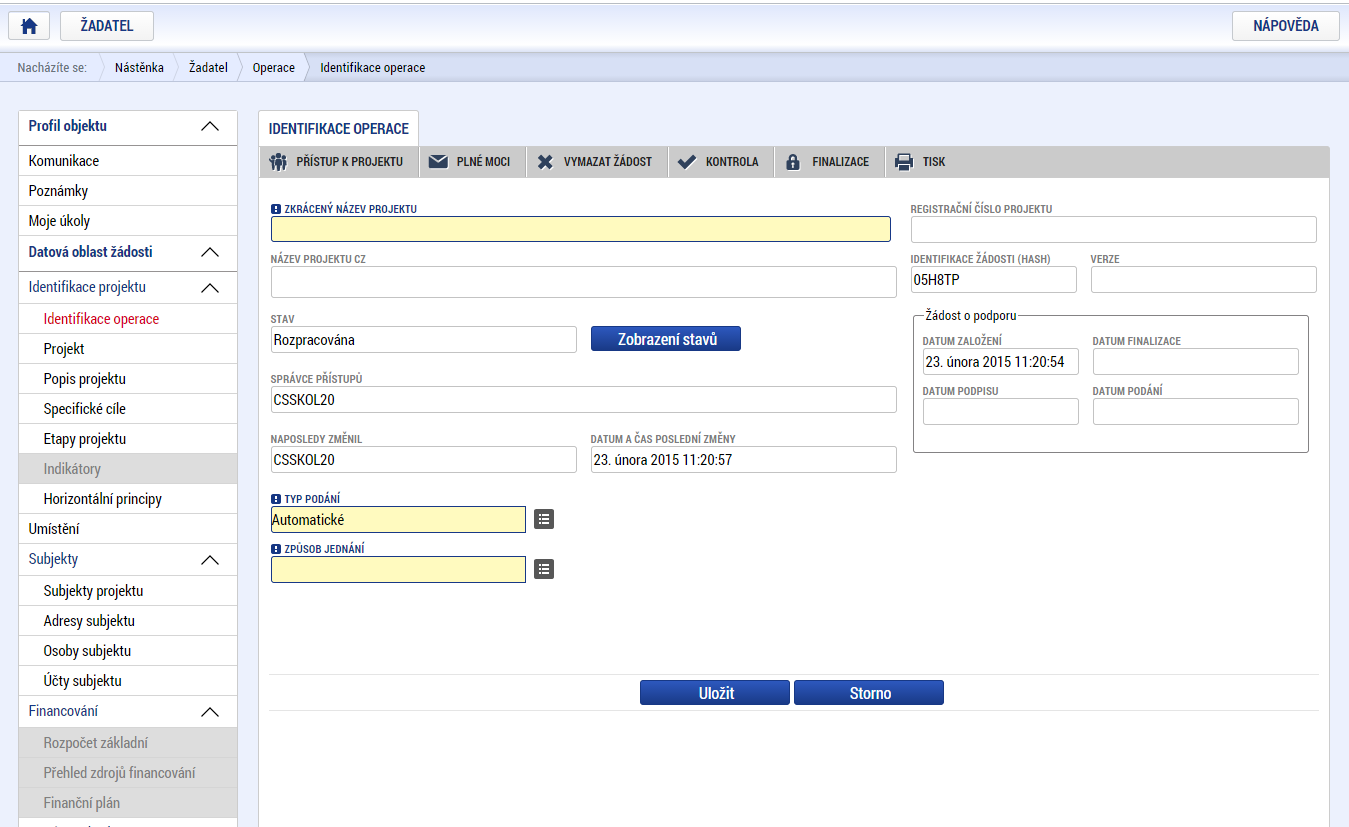The height and width of the screenshot is (827, 1349).
Task: Open list picker for Způsob jednání
Action: tap(543, 569)
